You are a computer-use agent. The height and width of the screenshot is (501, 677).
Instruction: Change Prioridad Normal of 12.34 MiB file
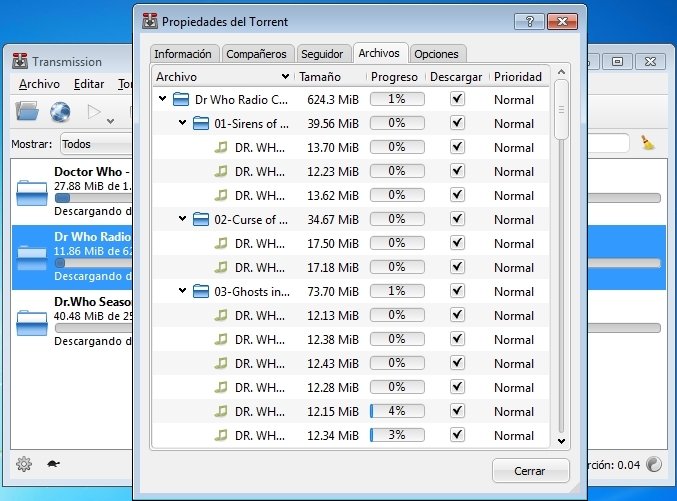514,435
